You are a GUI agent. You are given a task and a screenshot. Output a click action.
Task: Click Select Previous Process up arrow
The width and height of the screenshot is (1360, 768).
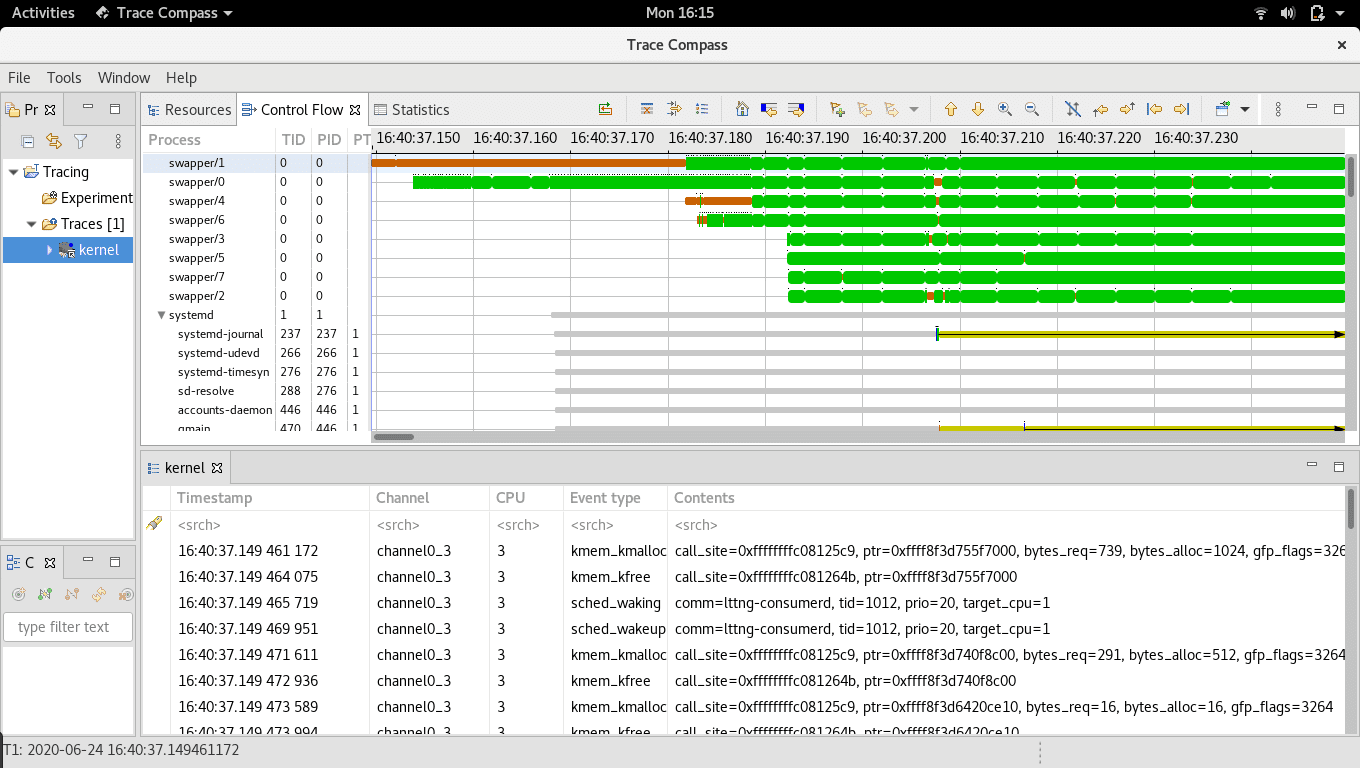(951, 109)
